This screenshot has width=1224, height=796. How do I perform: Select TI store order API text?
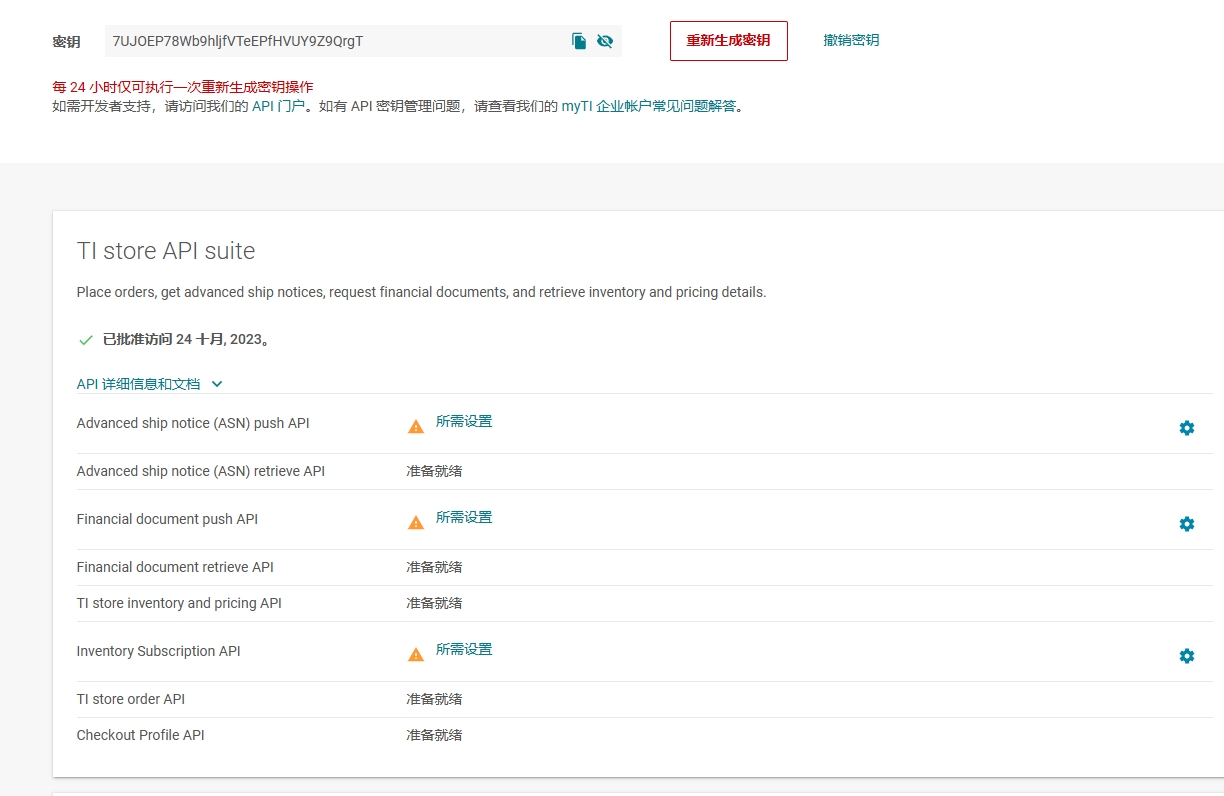click(x=131, y=699)
